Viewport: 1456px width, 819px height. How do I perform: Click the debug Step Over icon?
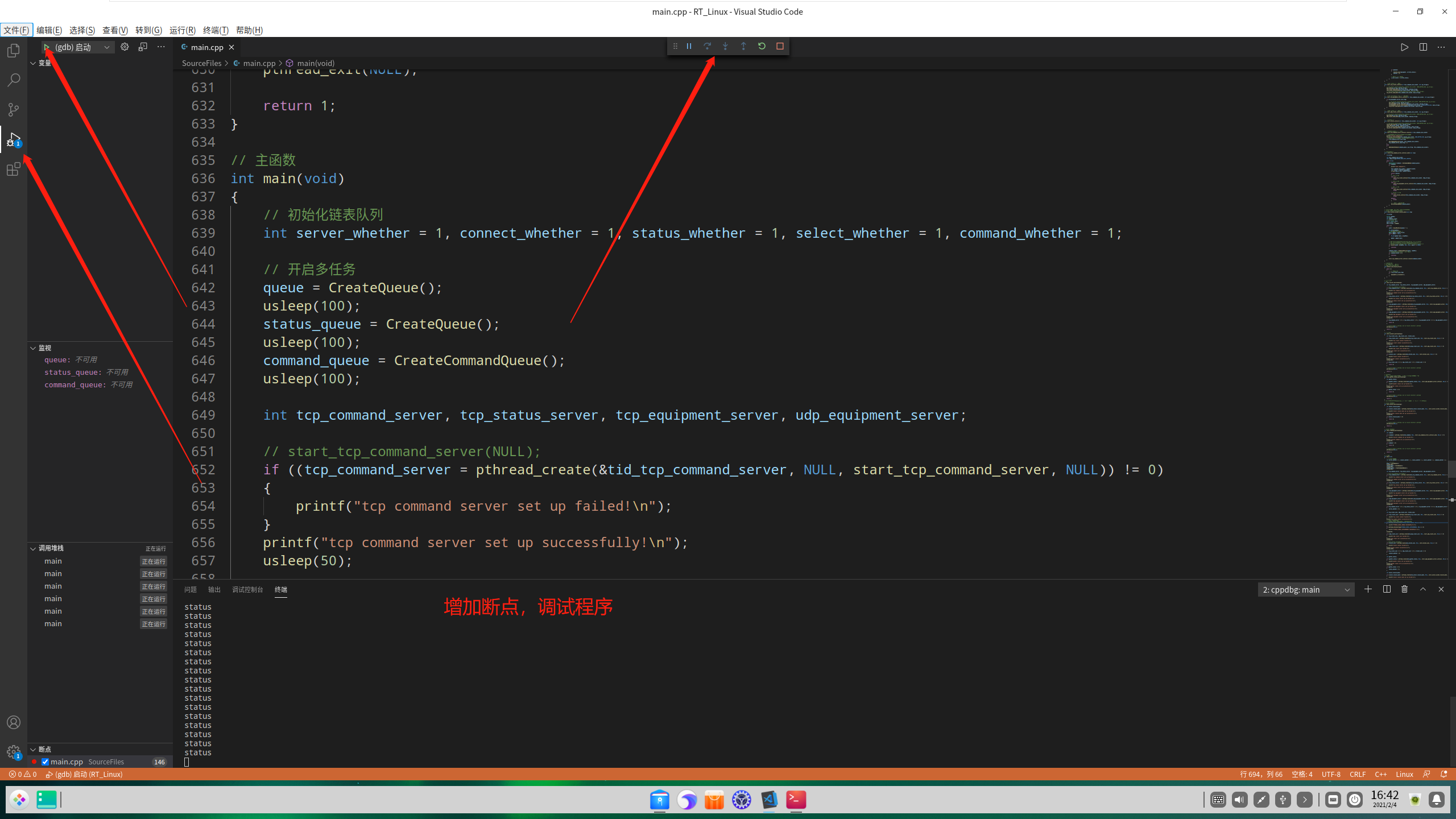(x=707, y=46)
